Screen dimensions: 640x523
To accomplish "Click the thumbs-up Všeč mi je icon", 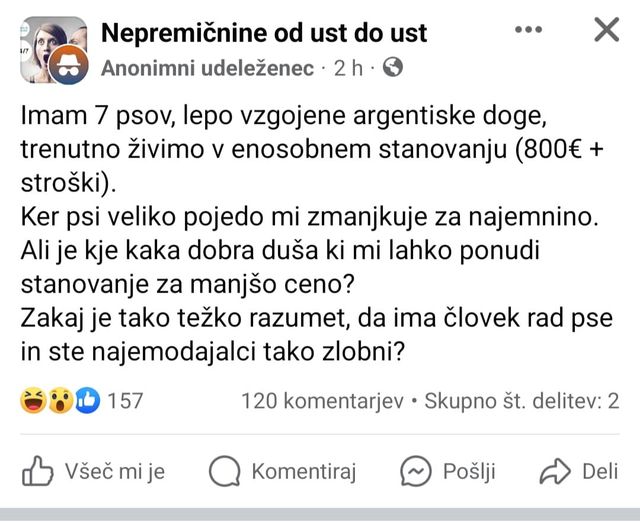I will click(x=37, y=471).
